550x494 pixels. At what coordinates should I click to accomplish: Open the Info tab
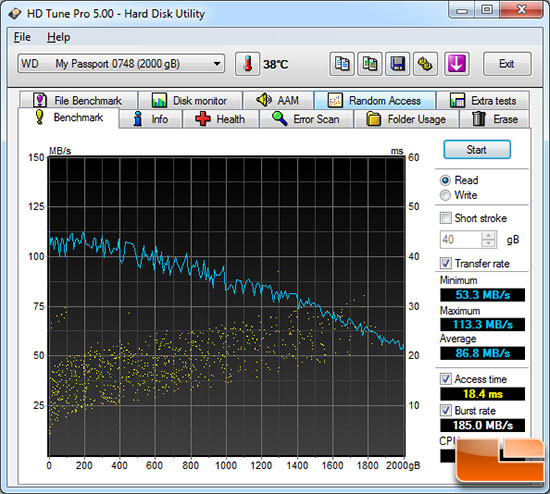151,119
